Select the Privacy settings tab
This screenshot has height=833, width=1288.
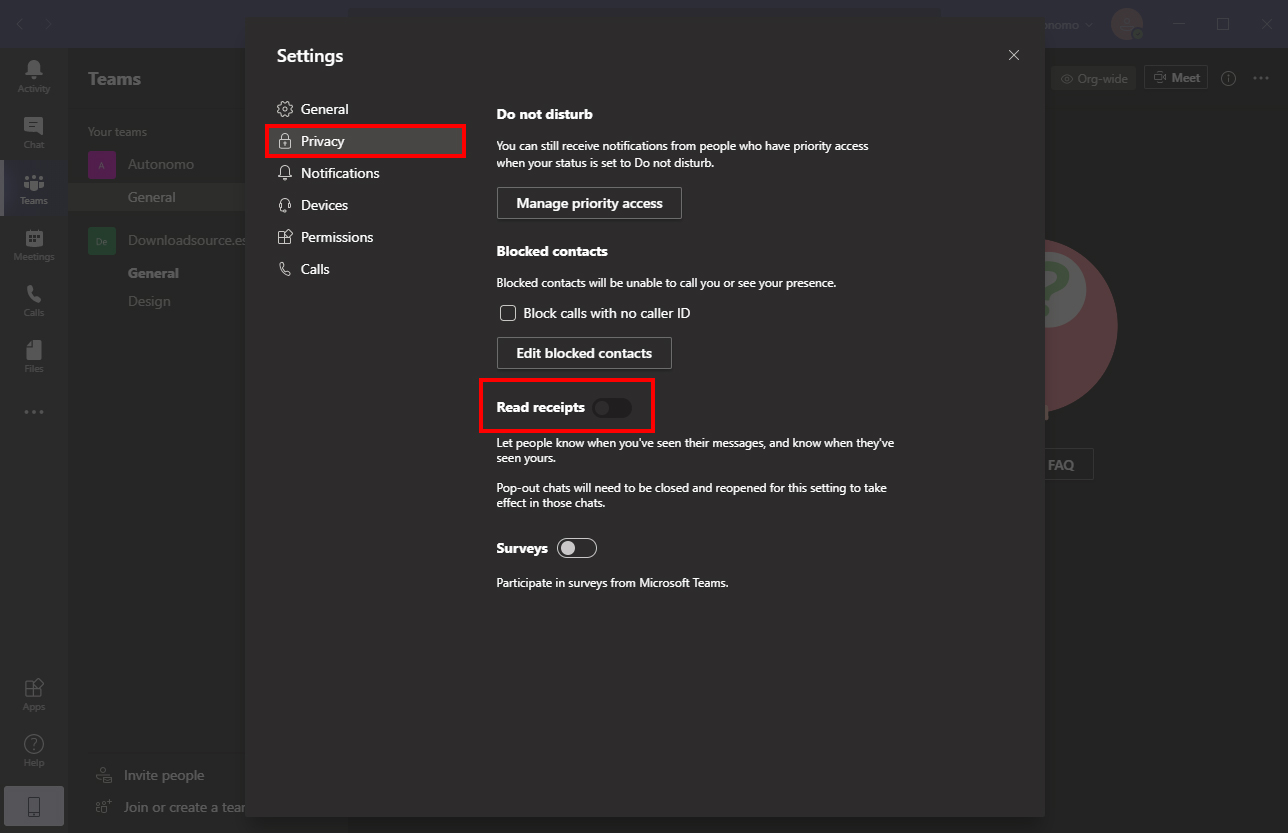tap(365, 141)
